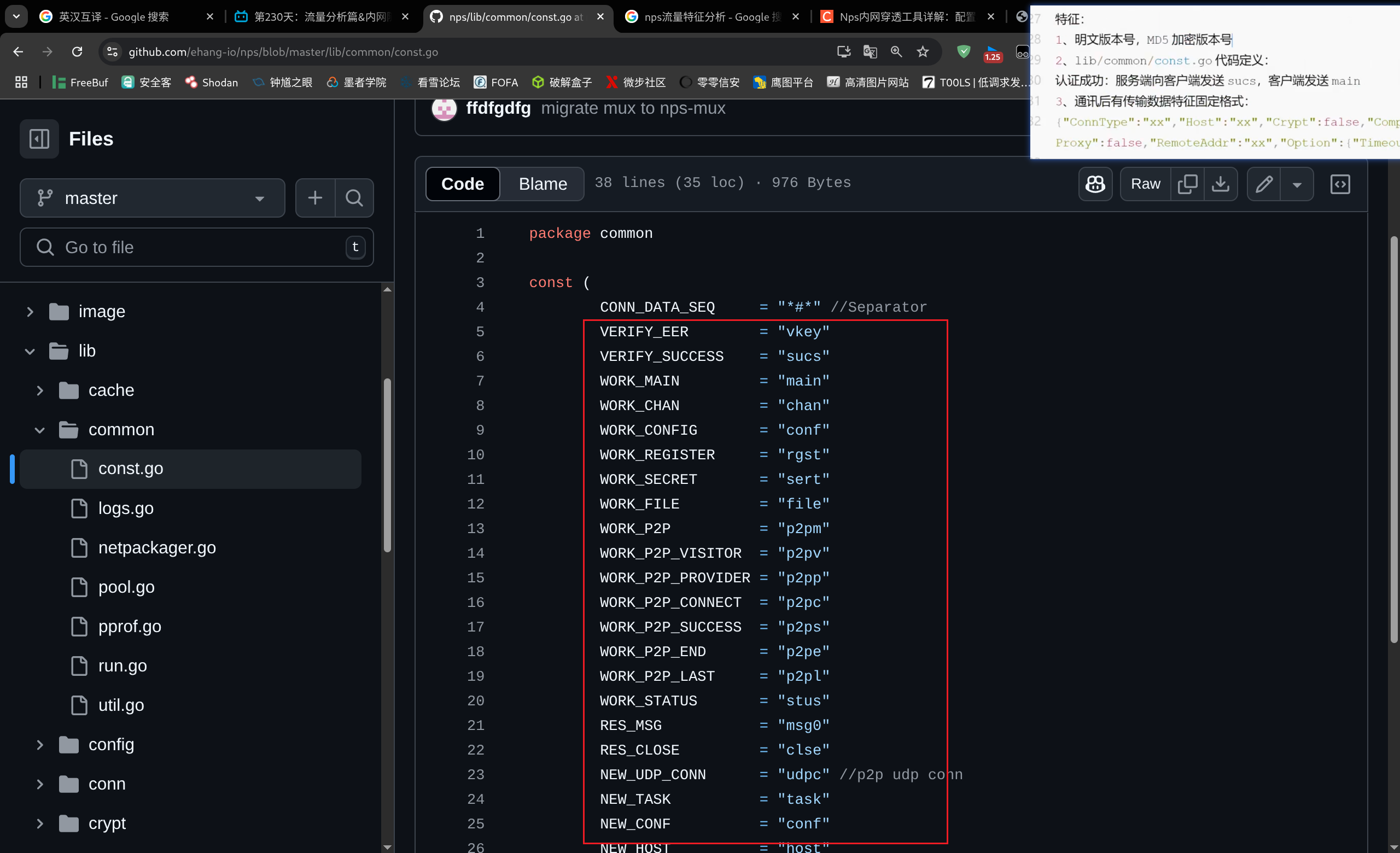Add file with plus icon
The height and width of the screenshot is (853, 1400).
pos(316,197)
